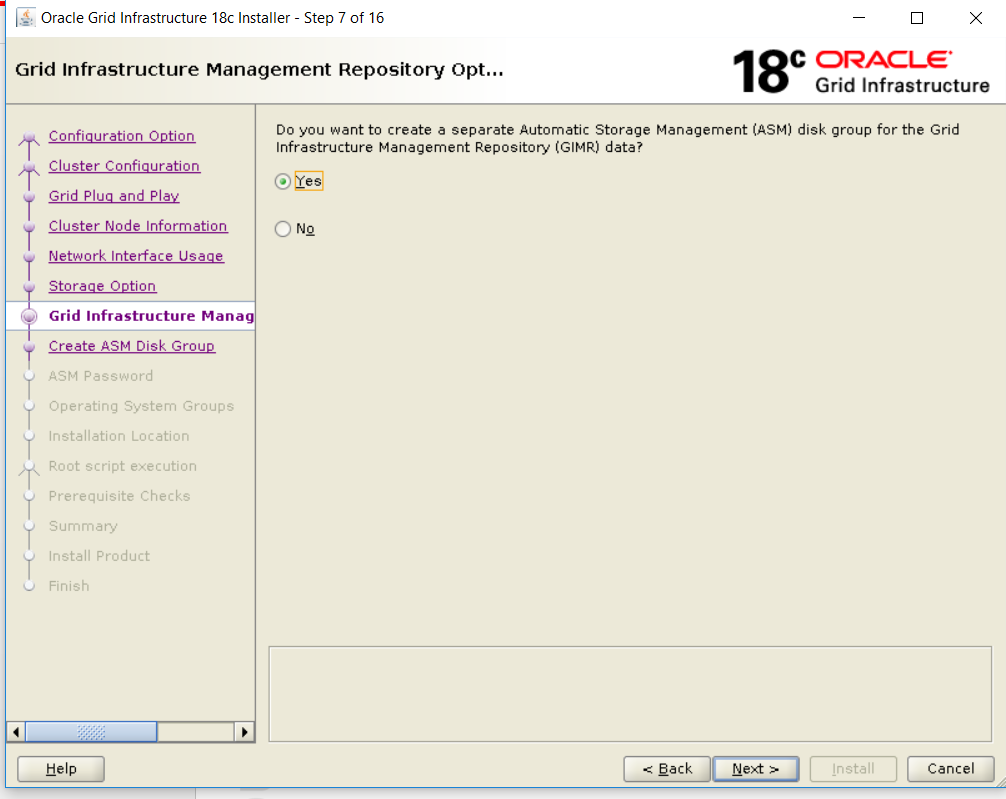
Task: Maximize the installer window
Action: click(917, 18)
